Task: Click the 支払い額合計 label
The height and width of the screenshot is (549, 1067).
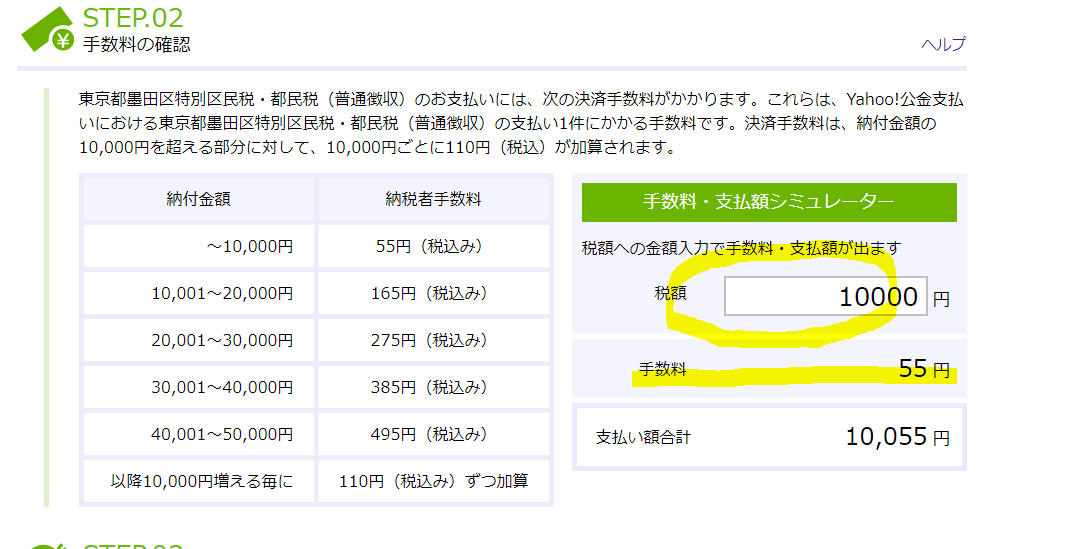Action: [643, 437]
